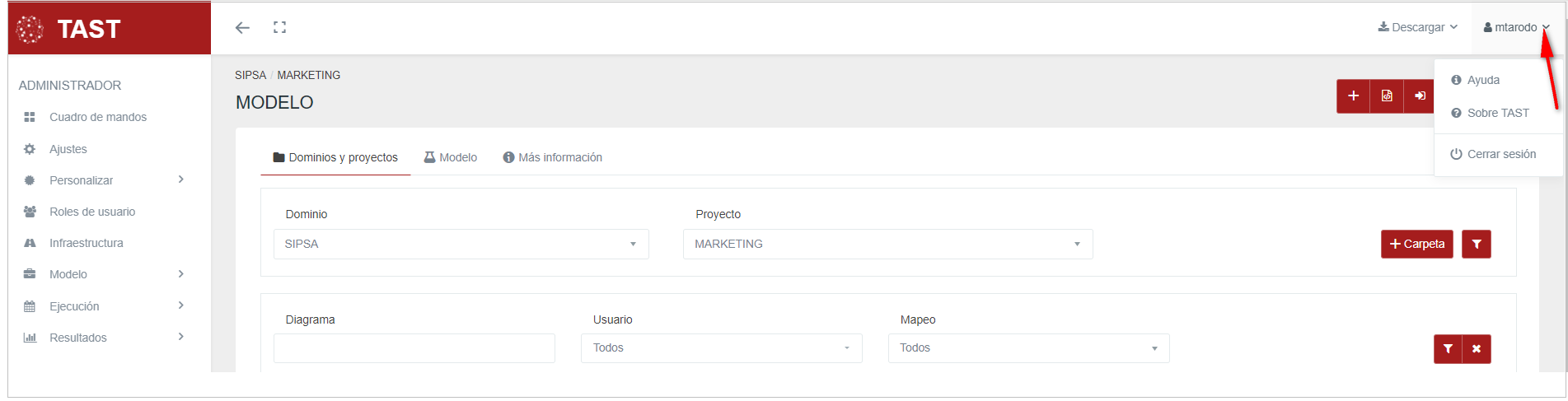Click into the Diagrama text field
Screen dimensions: 1568x401
(x=414, y=348)
